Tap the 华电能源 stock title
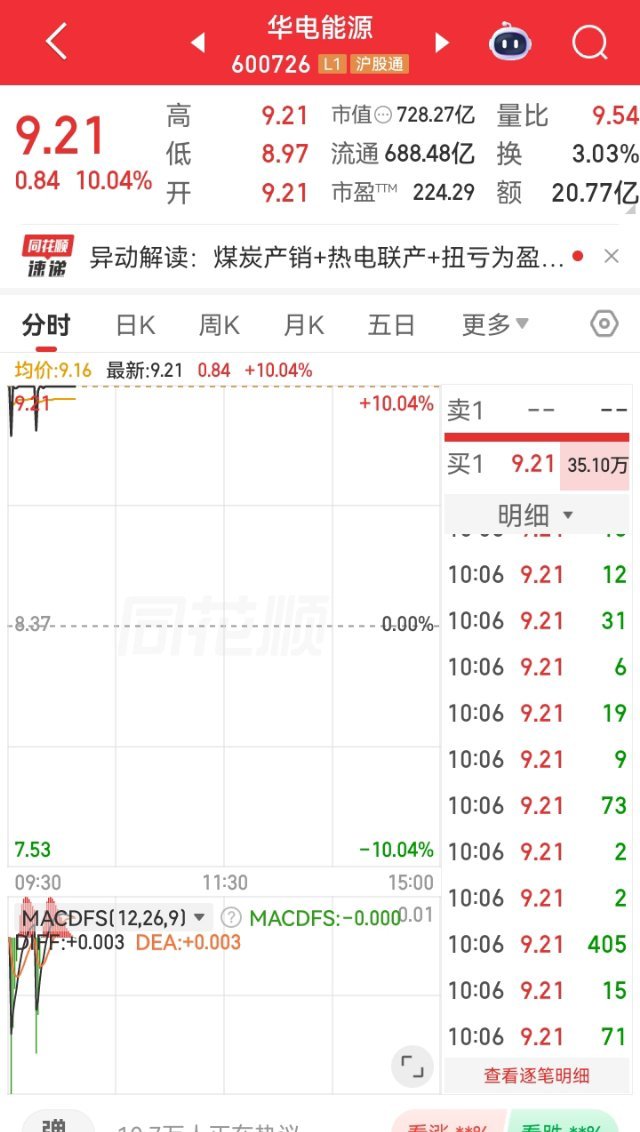This screenshot has height=1132, width=640. click(320, 28)
